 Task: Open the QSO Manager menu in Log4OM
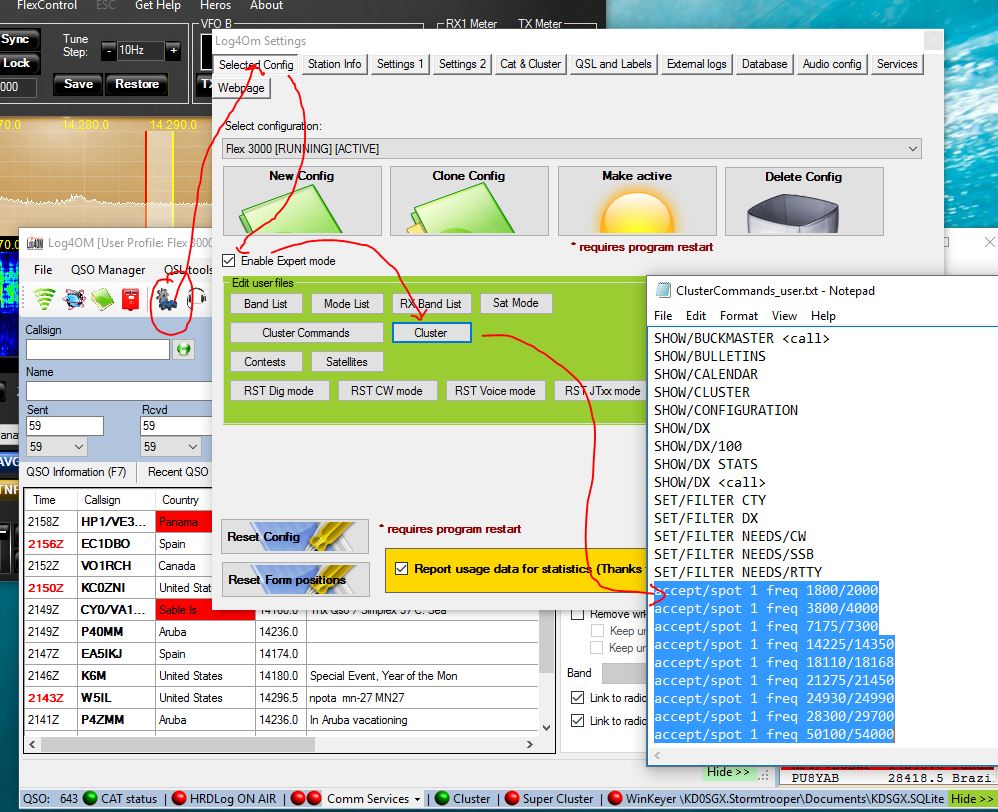click(108, 270)
